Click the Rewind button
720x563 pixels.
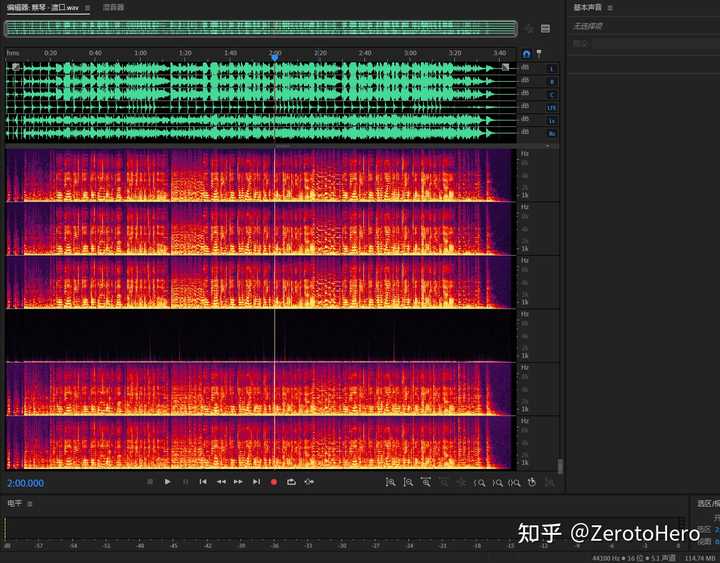[x=221, y=482]
